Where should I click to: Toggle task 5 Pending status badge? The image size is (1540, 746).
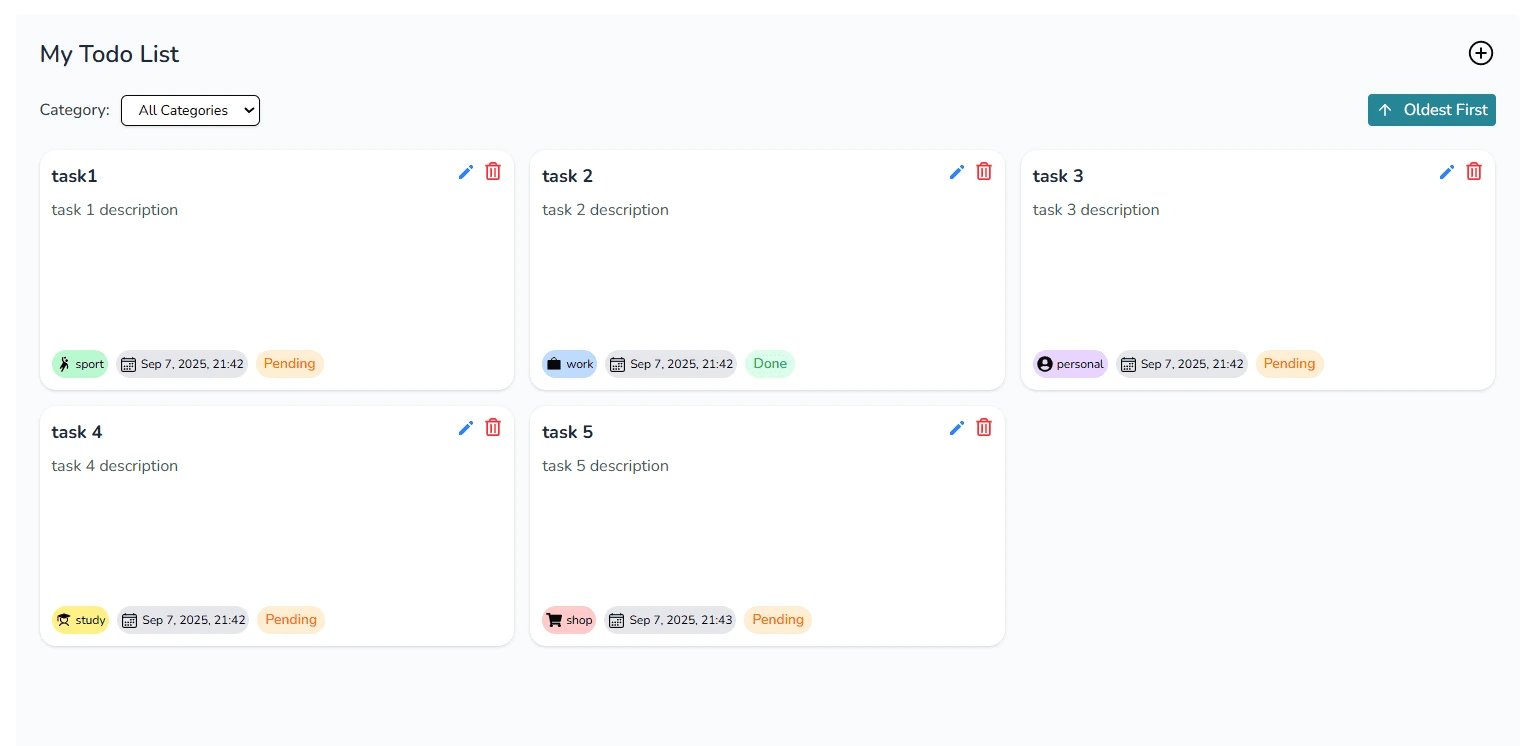[x=777, y=620]
